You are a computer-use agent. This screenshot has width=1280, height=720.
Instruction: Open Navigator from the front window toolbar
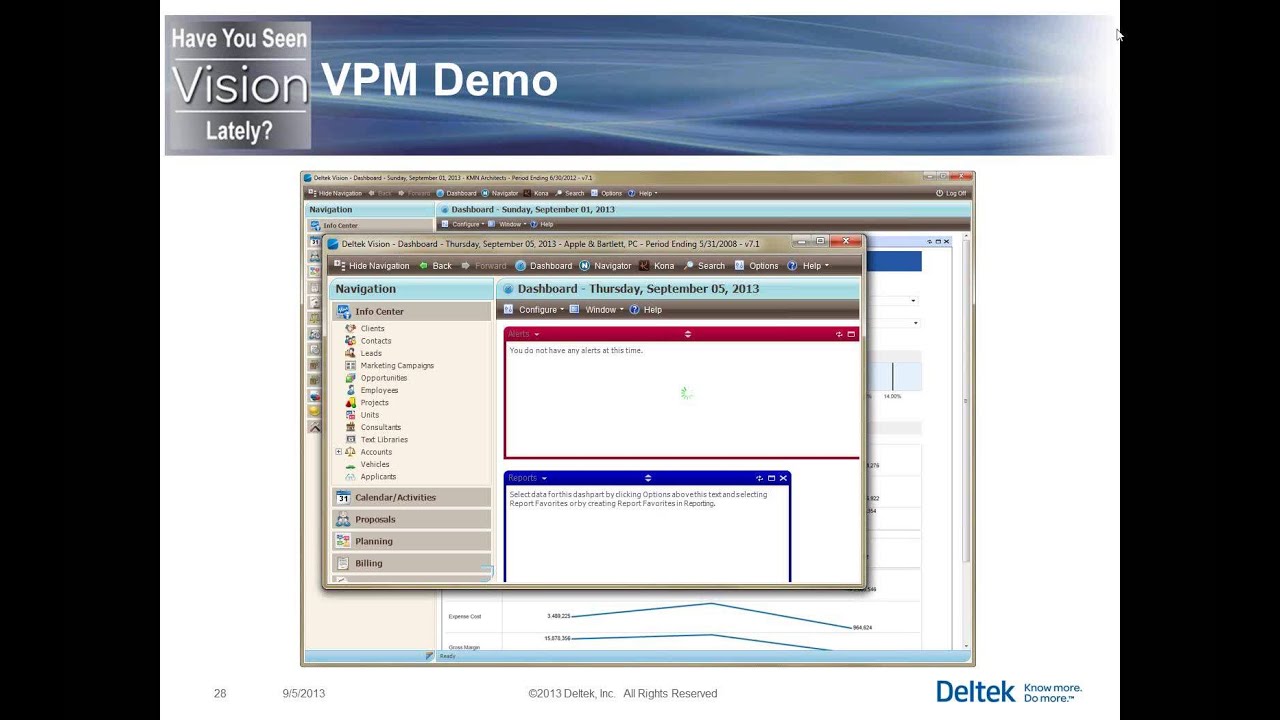click(x=605, y=266)
